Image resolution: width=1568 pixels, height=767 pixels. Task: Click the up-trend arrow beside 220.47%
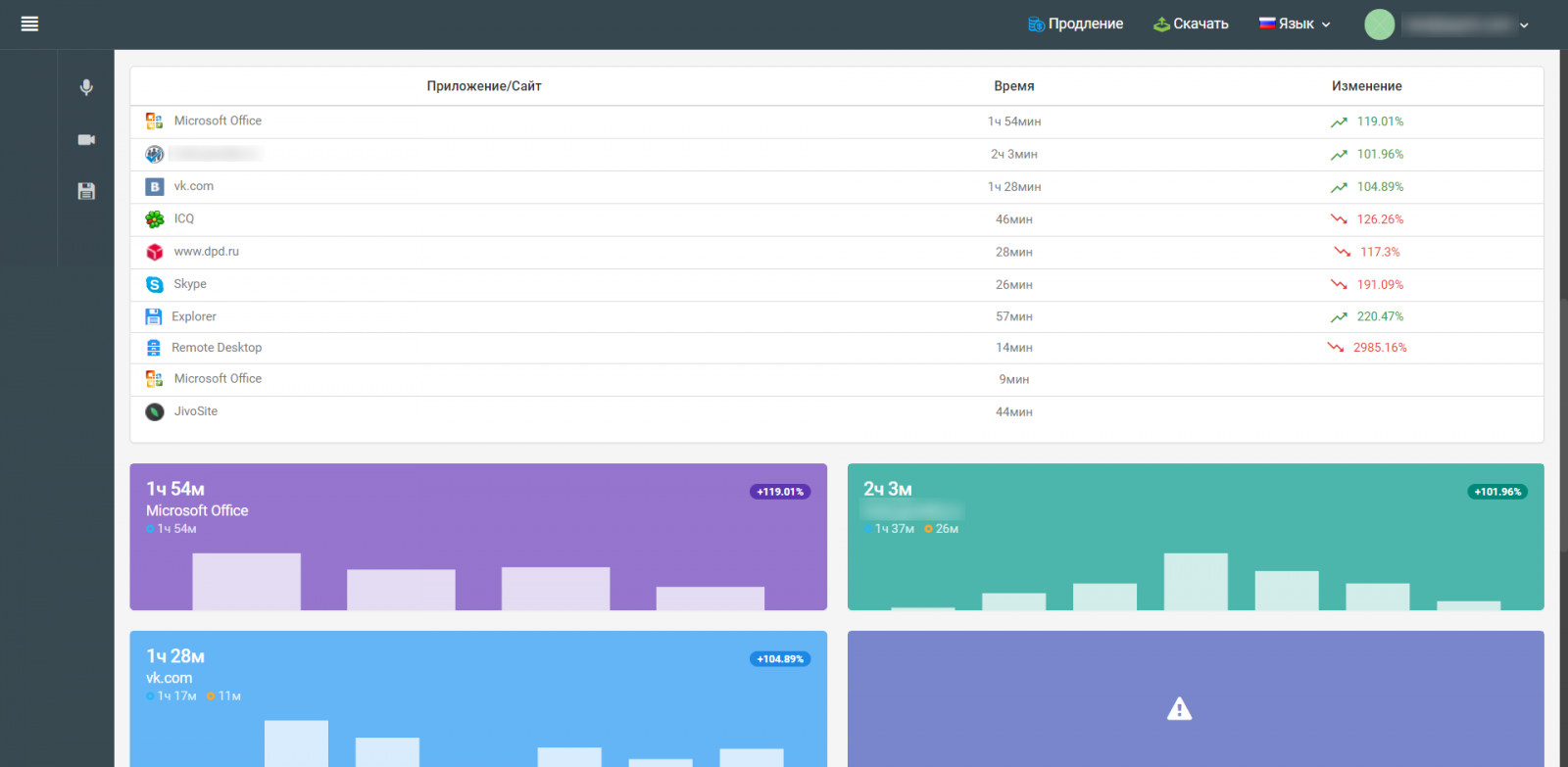tap(1339, 317)
